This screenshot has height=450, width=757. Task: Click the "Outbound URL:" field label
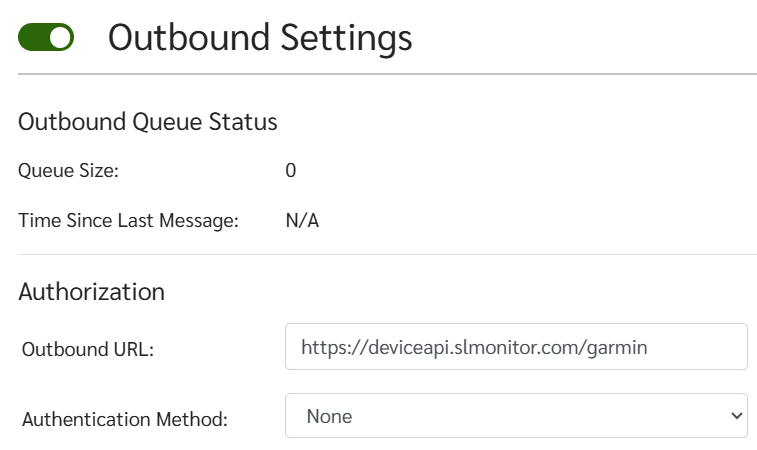point(85,349)
